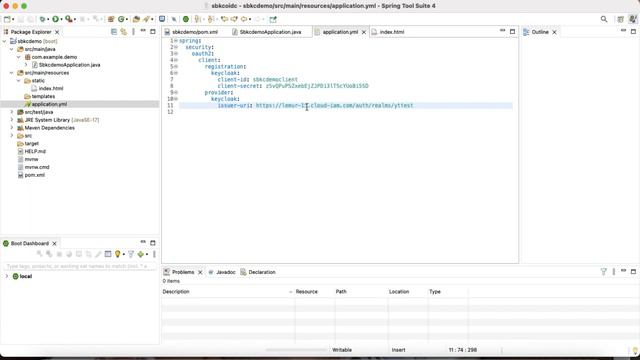Click the New Java Class green icon
The width and height of the screenshot is (640, 360).
point(121,19)
